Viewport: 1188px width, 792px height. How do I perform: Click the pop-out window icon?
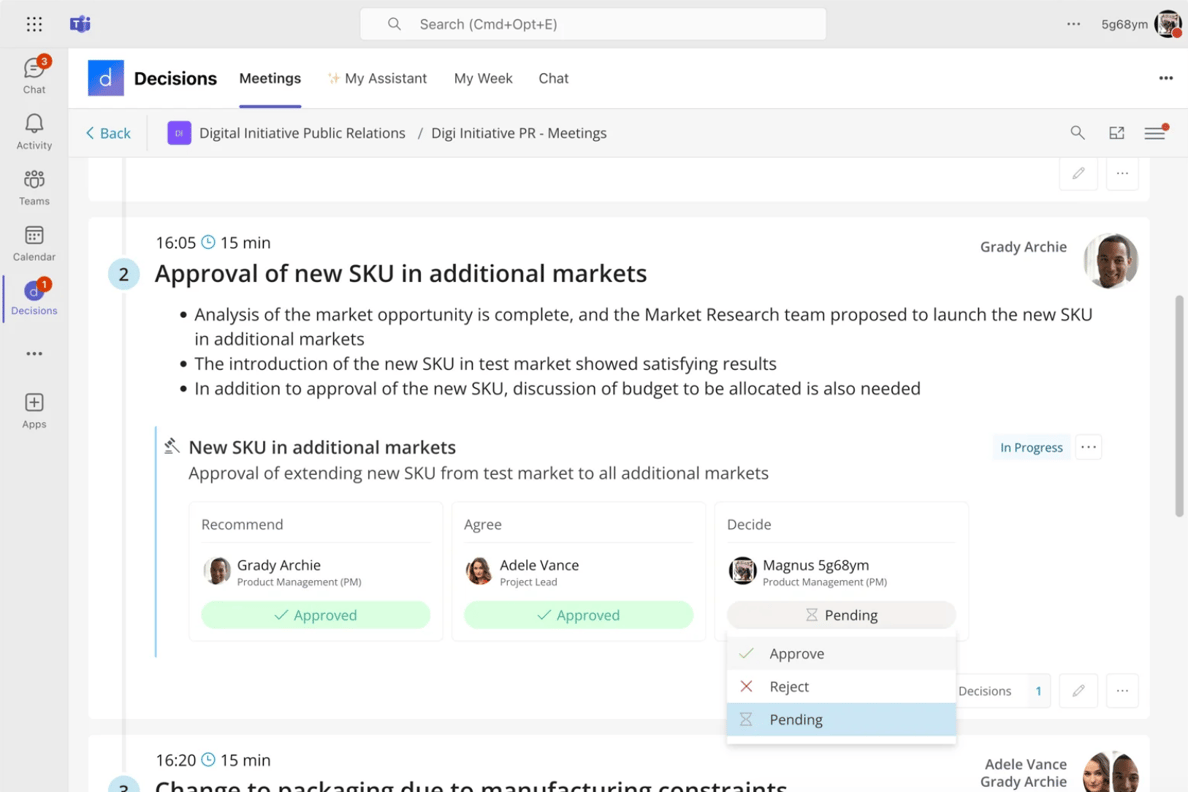tap(1117, 133)
